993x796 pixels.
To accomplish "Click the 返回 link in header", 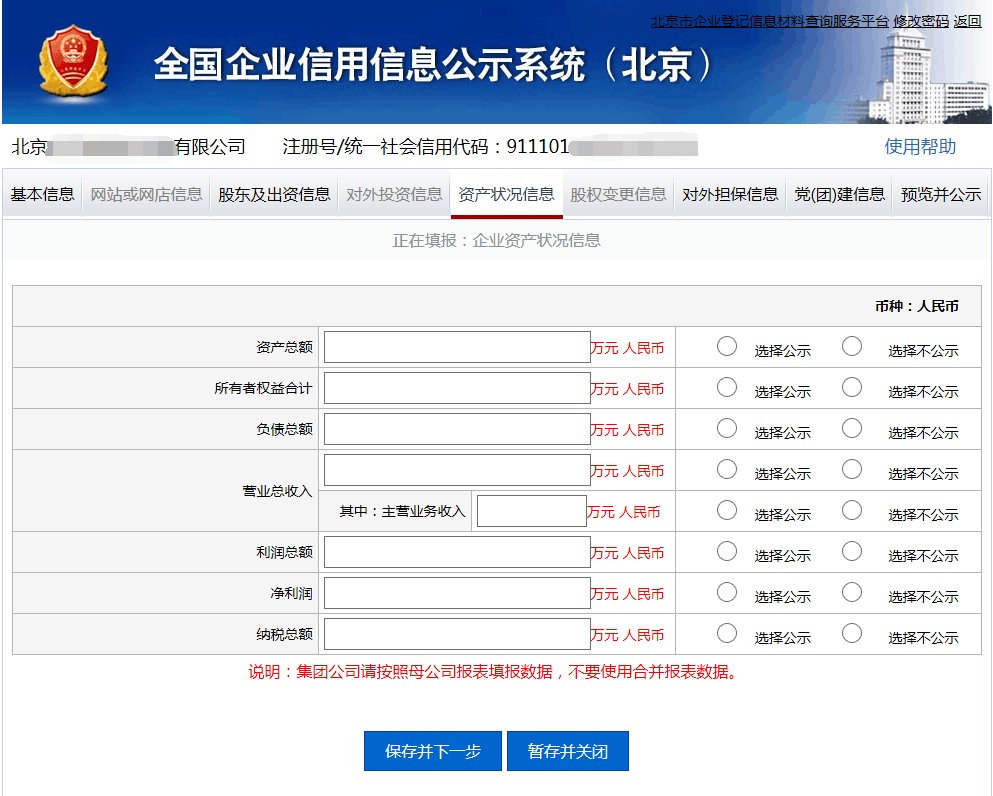I will 968,21.
